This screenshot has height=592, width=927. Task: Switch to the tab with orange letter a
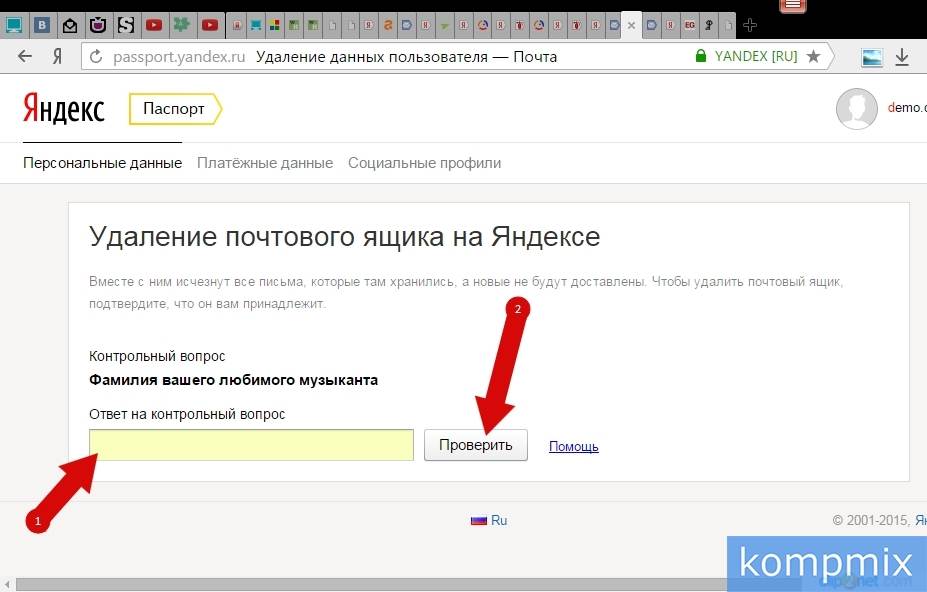[388, 25]
